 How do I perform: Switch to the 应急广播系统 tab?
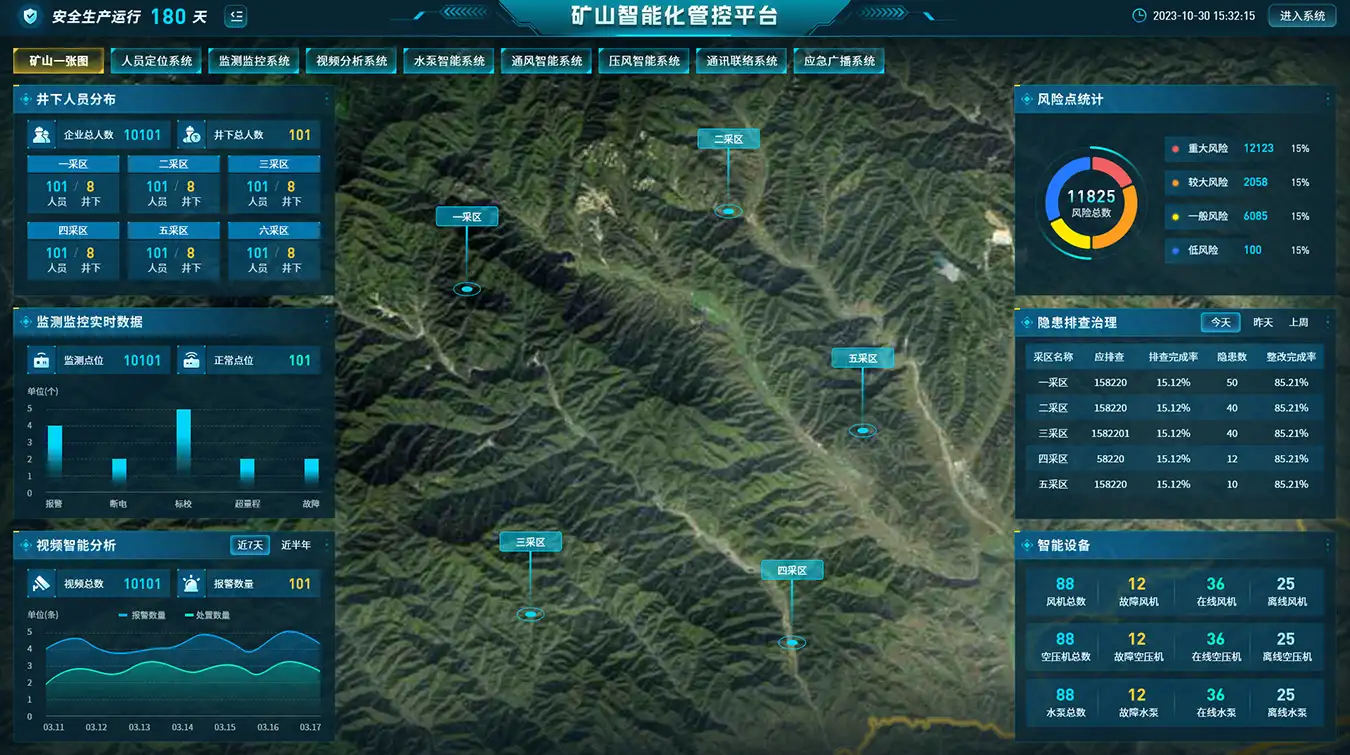coord(839,61)
